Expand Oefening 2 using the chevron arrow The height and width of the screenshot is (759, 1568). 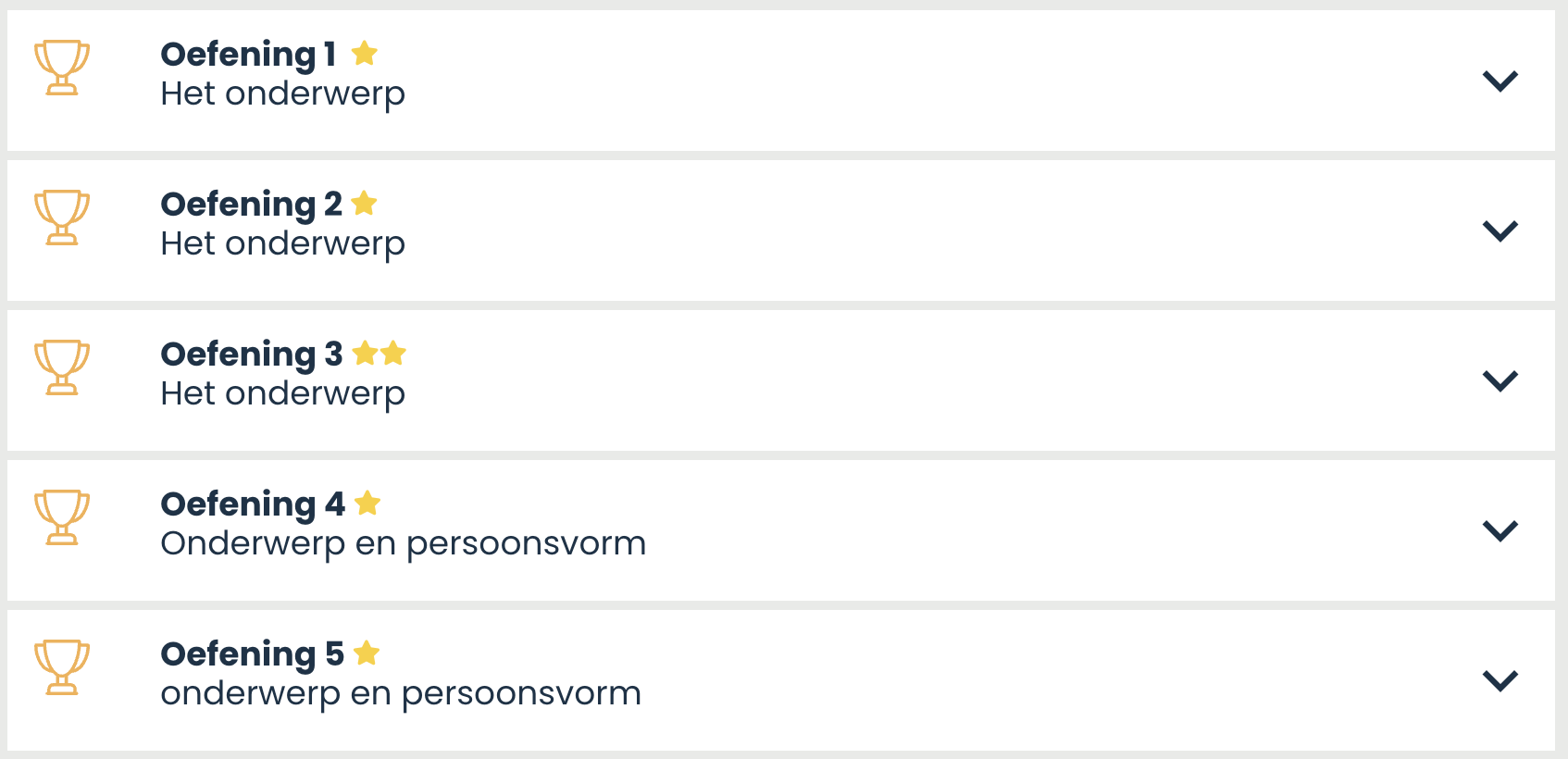[1500, 230]
